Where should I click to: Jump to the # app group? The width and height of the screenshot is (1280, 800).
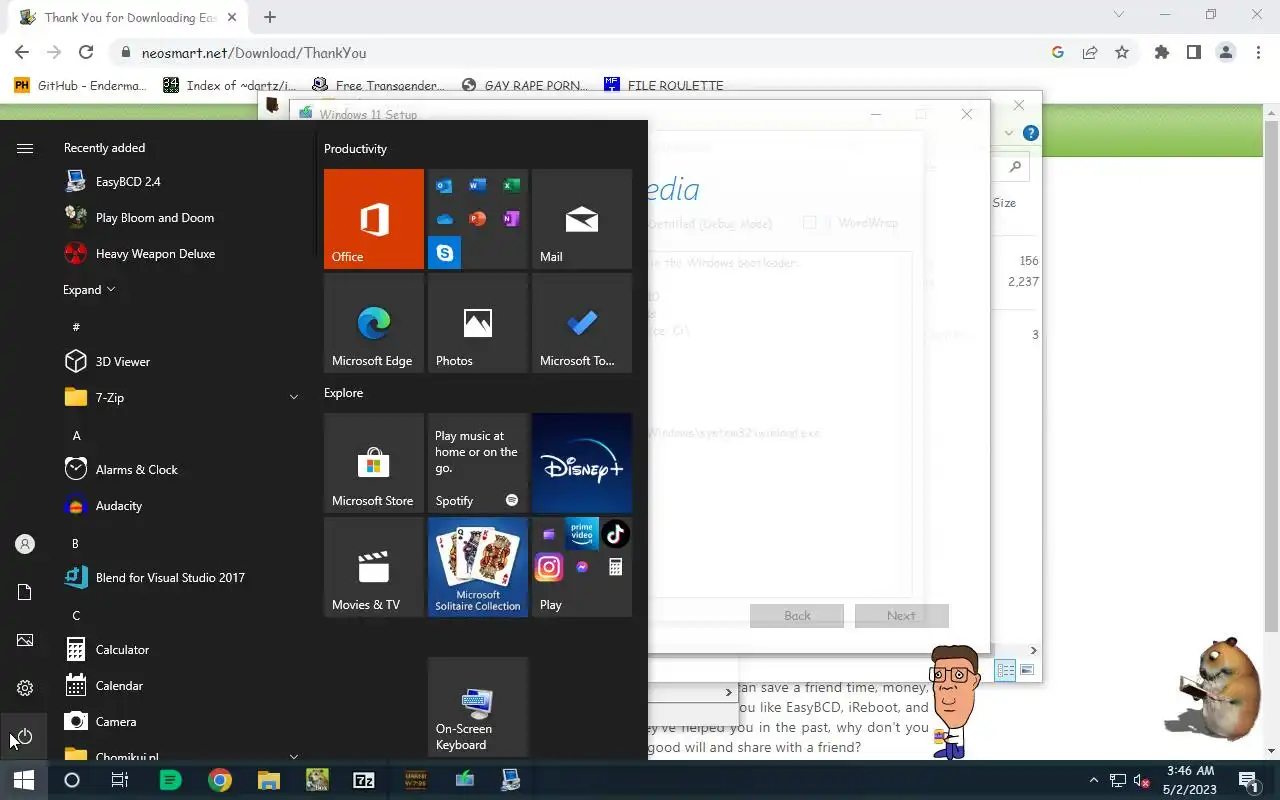[x=76, y=327]
